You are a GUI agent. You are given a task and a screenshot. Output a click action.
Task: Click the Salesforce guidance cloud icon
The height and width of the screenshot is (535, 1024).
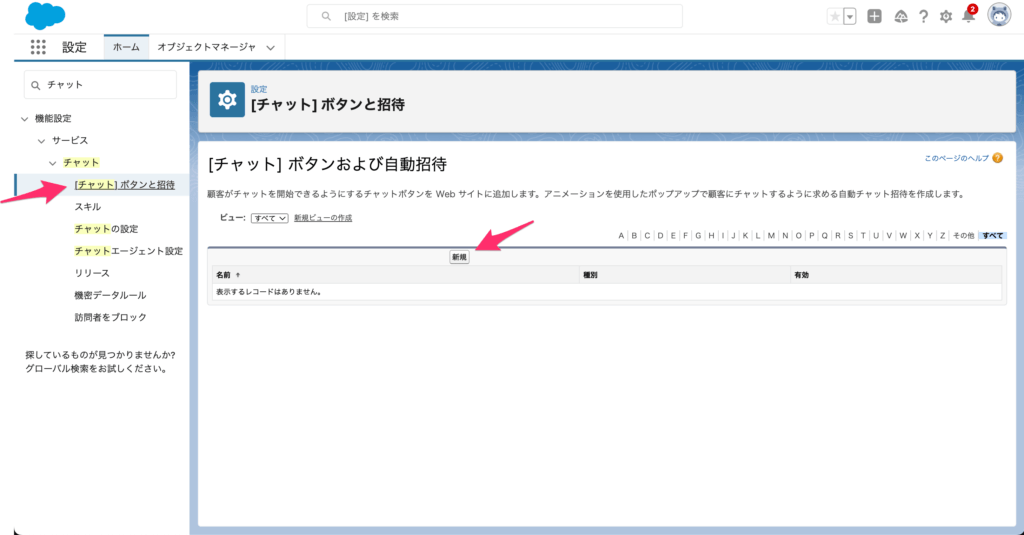[x=901, y=16]
